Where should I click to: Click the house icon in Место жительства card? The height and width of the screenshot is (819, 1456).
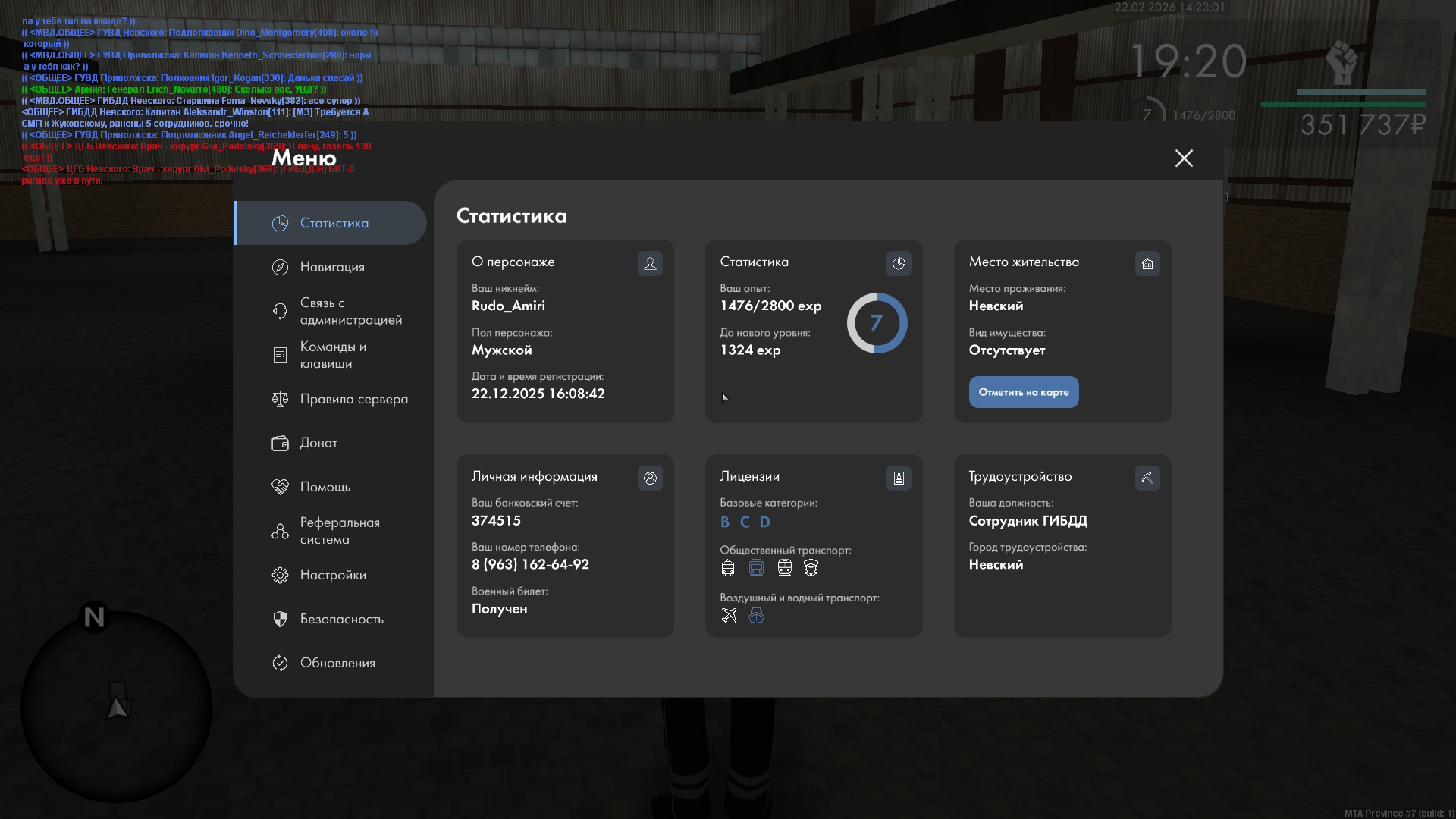[1147, 263]
